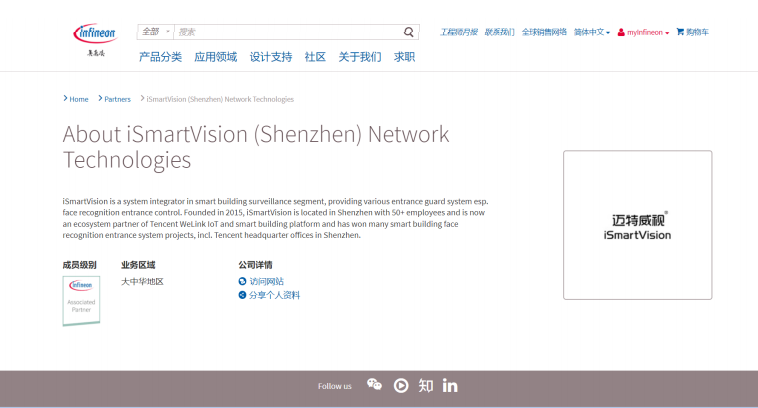Go to Partners breadcrumb
758x408 pixels.
click(117, 99)
